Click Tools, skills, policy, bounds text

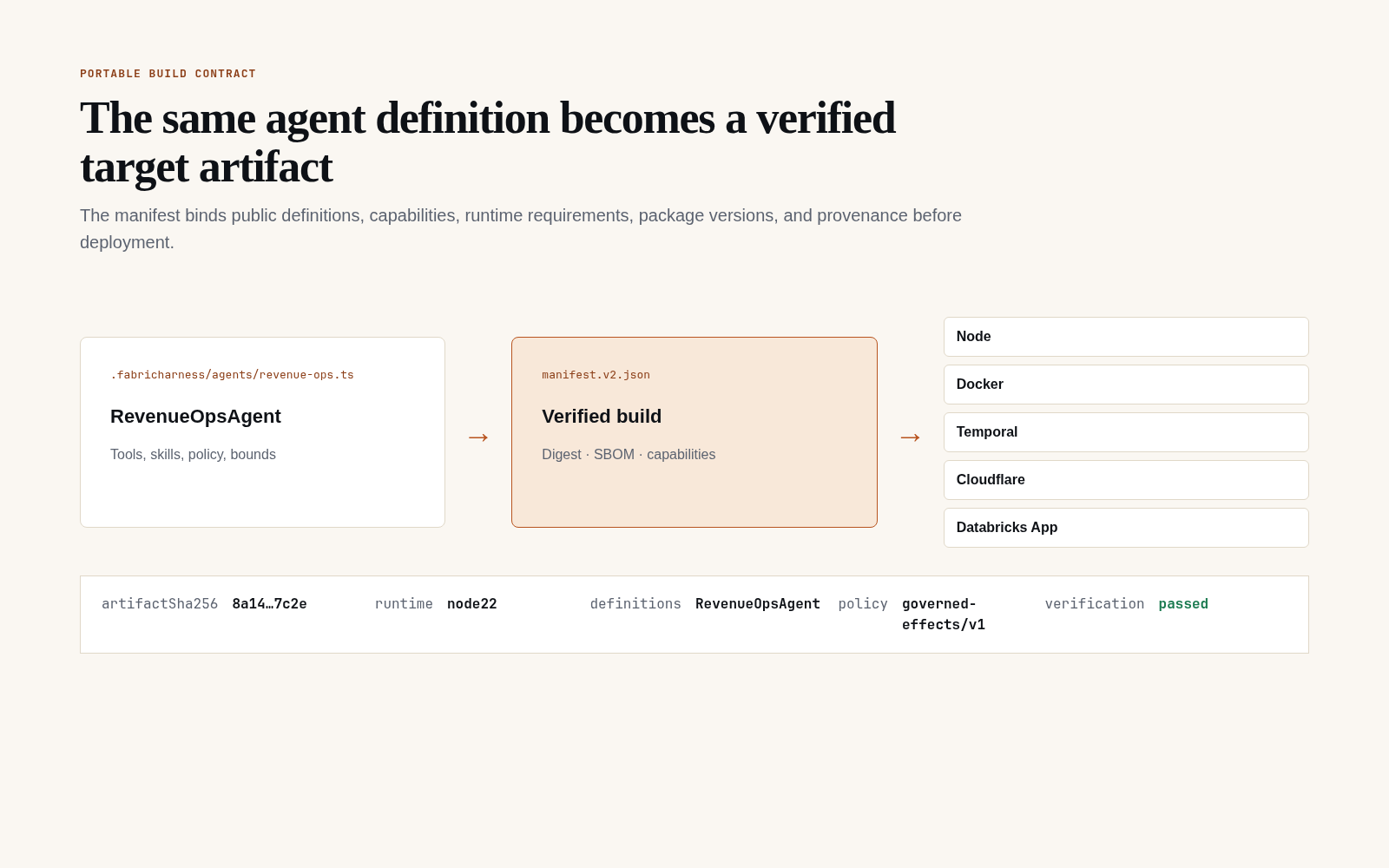(x=193, y=455)
